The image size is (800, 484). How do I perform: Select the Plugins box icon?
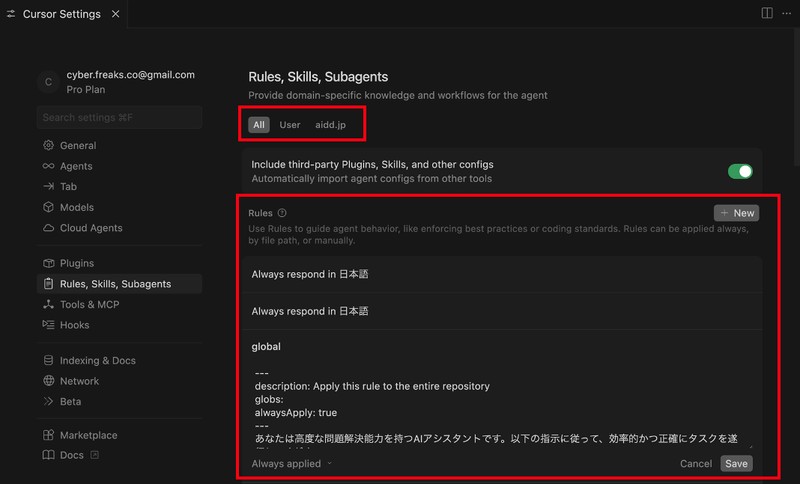click(48, 263)
